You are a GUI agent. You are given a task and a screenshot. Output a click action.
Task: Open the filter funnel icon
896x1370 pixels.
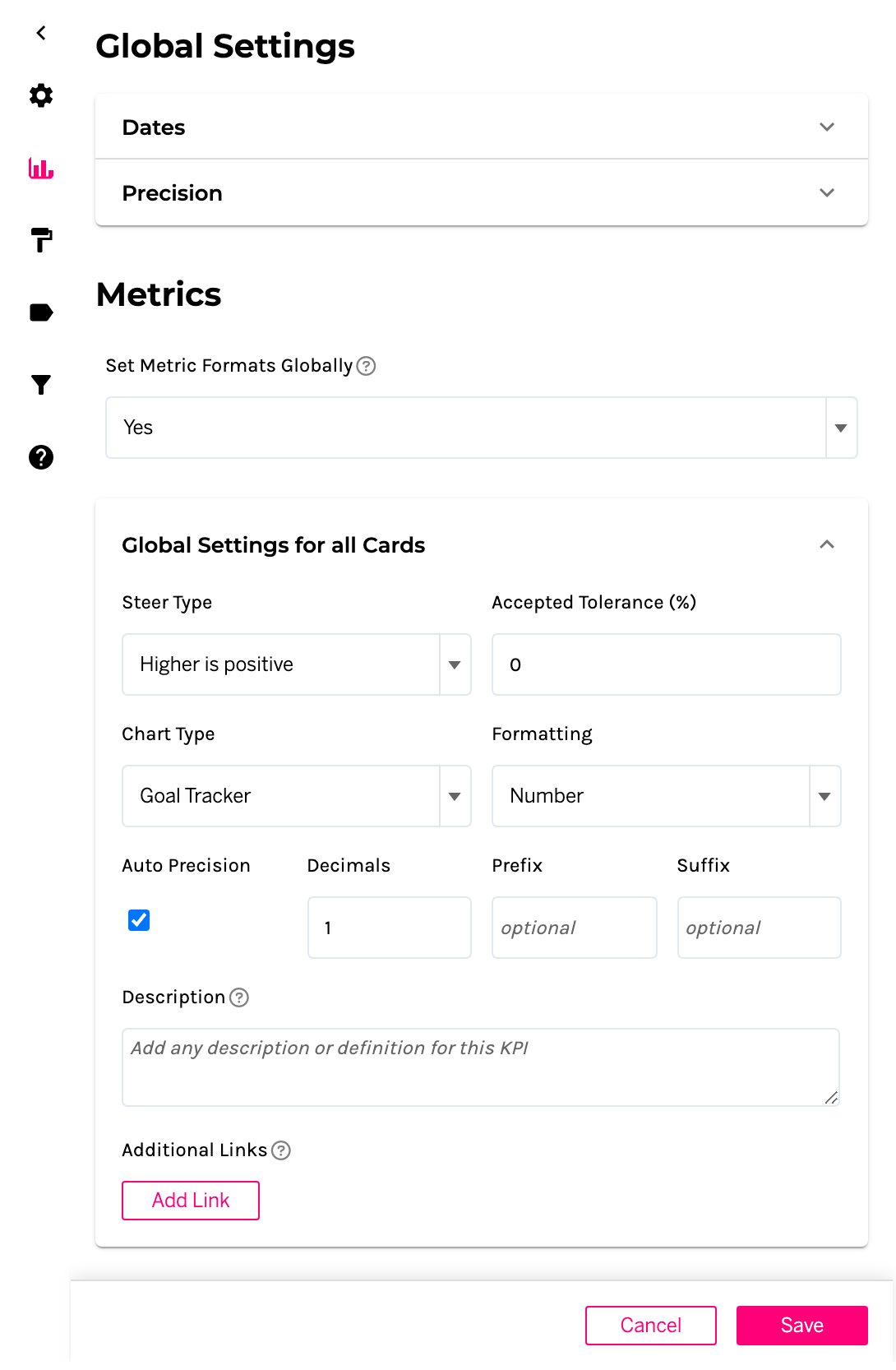pyautogui.click(x=41, y=385)
